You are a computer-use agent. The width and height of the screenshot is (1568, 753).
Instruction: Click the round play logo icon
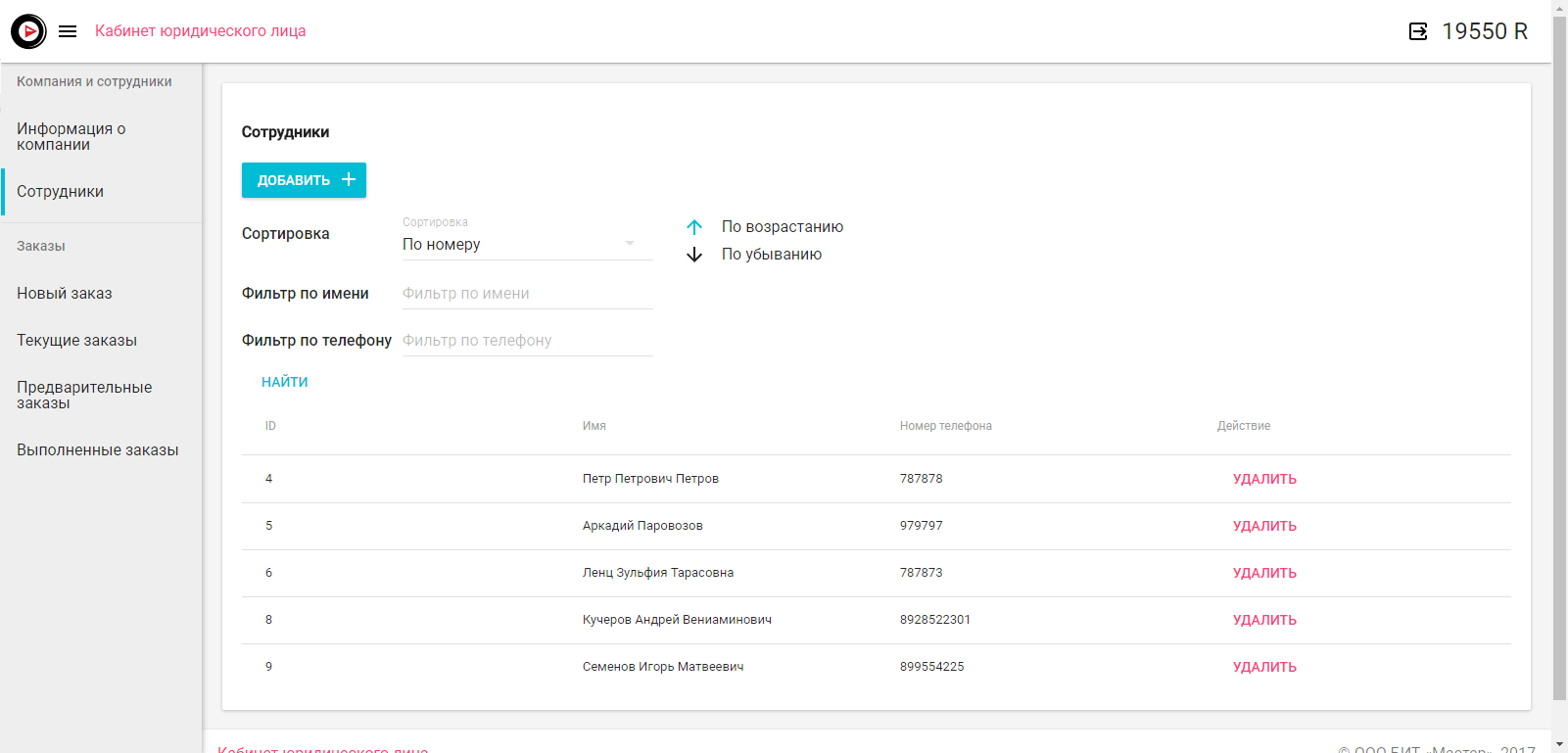(x=28, y=31)
